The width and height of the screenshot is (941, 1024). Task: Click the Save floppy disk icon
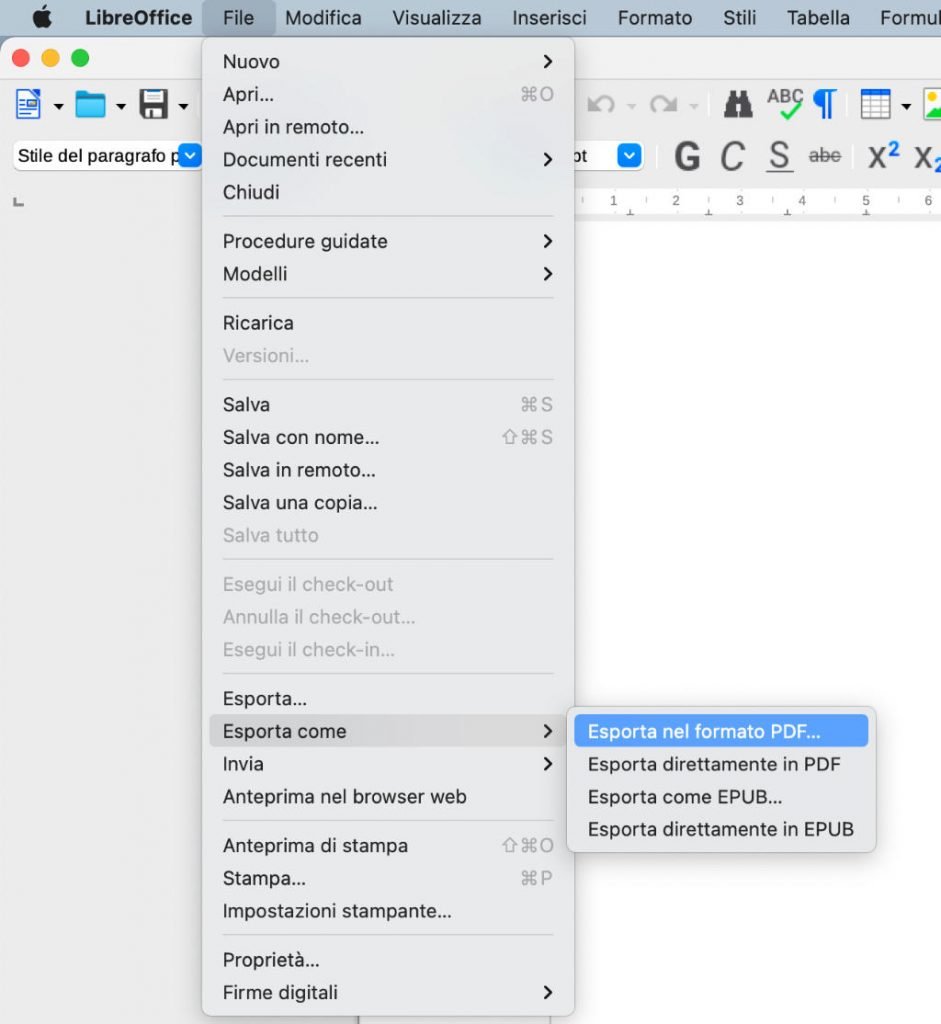(153, 104)
